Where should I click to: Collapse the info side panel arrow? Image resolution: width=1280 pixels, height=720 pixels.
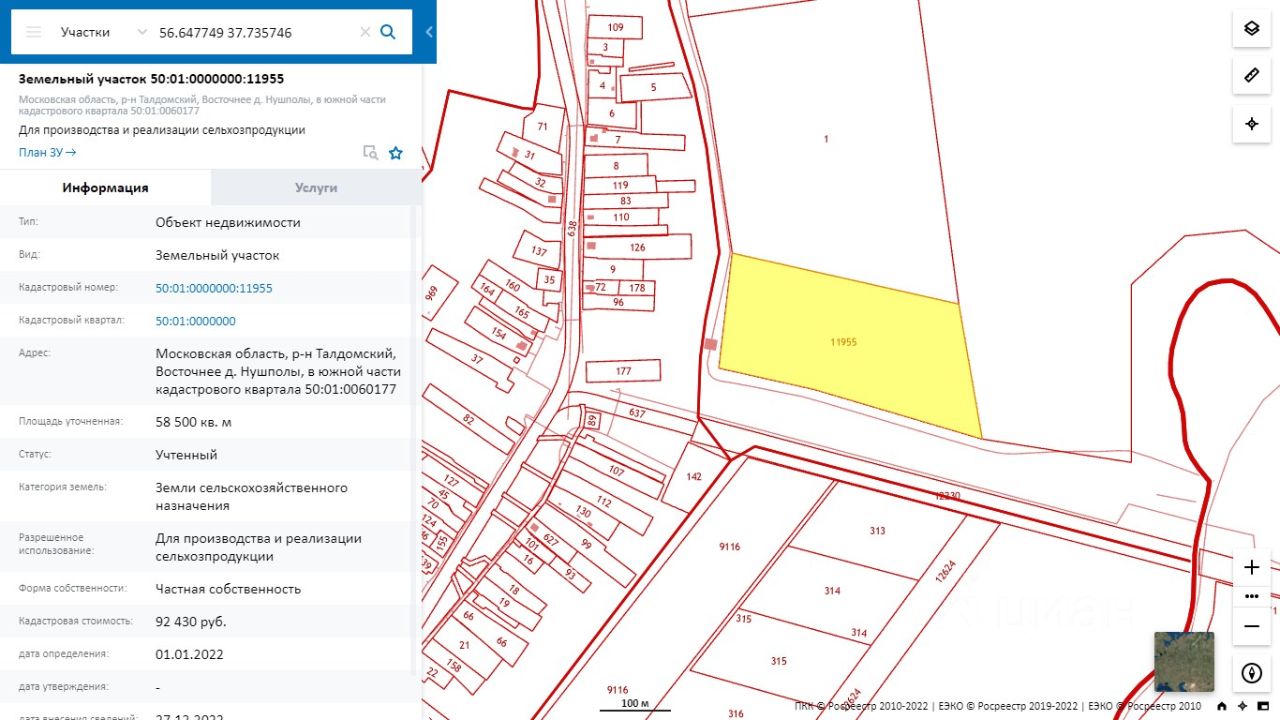429,32
